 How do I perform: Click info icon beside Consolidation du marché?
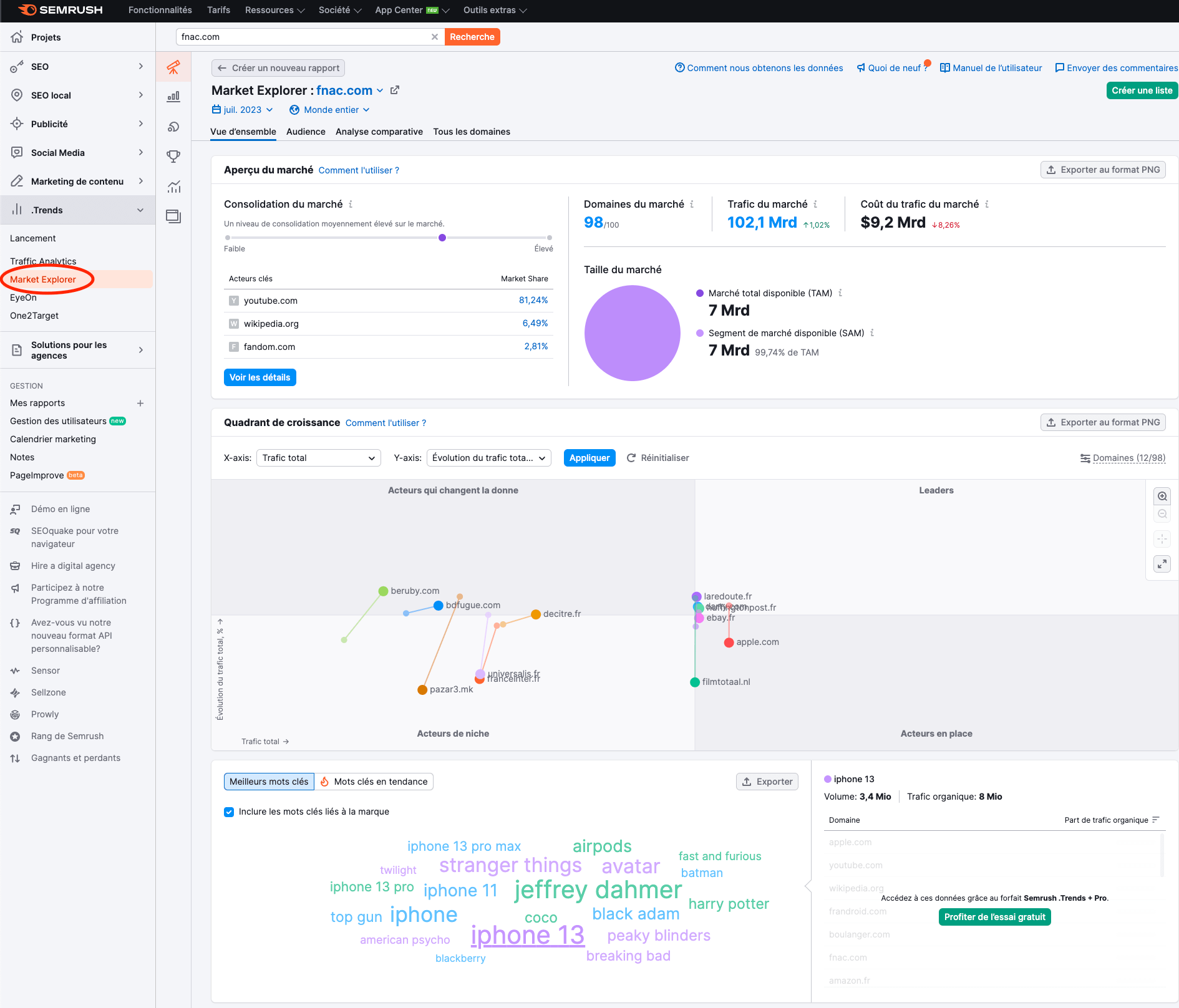click(351, 204)
